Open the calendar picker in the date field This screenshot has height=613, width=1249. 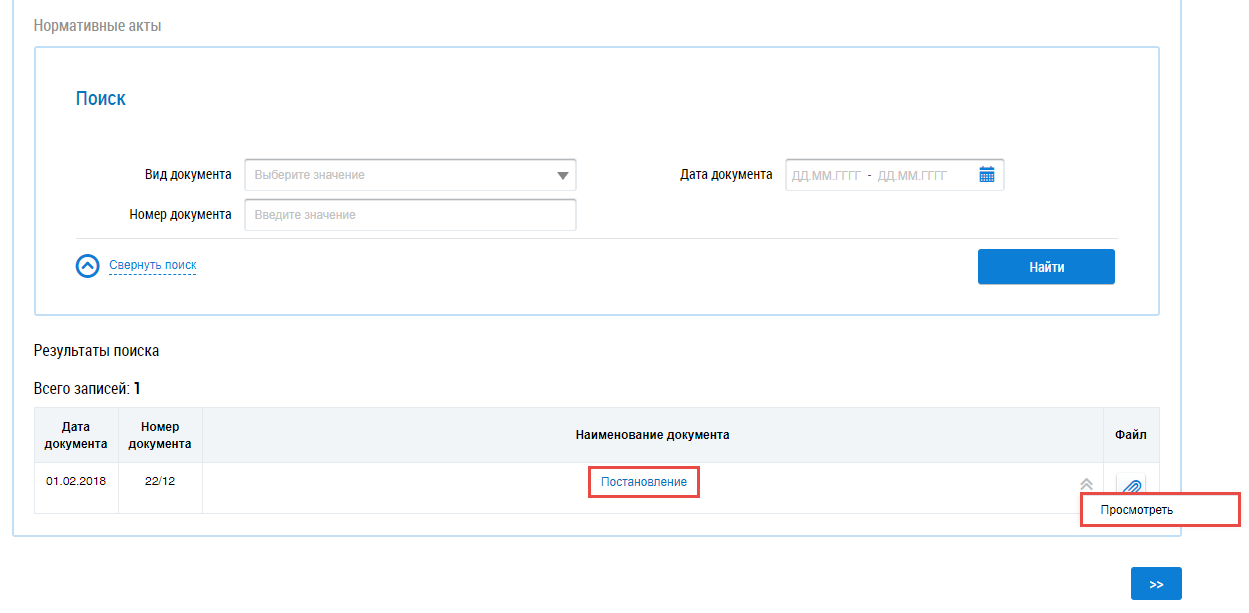pyautogui.click(x=986, y=175)
